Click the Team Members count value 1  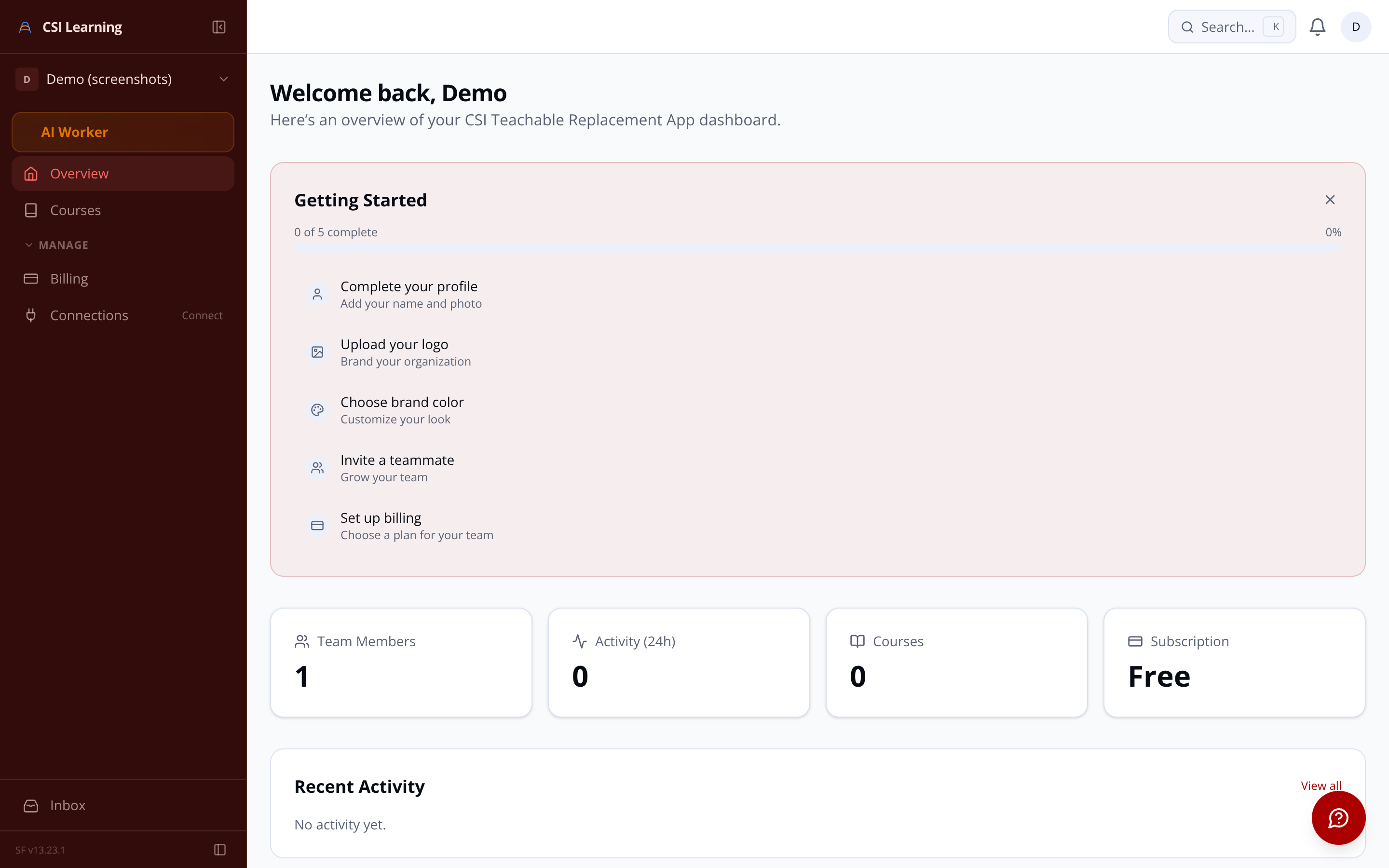[x=302, y=676]
